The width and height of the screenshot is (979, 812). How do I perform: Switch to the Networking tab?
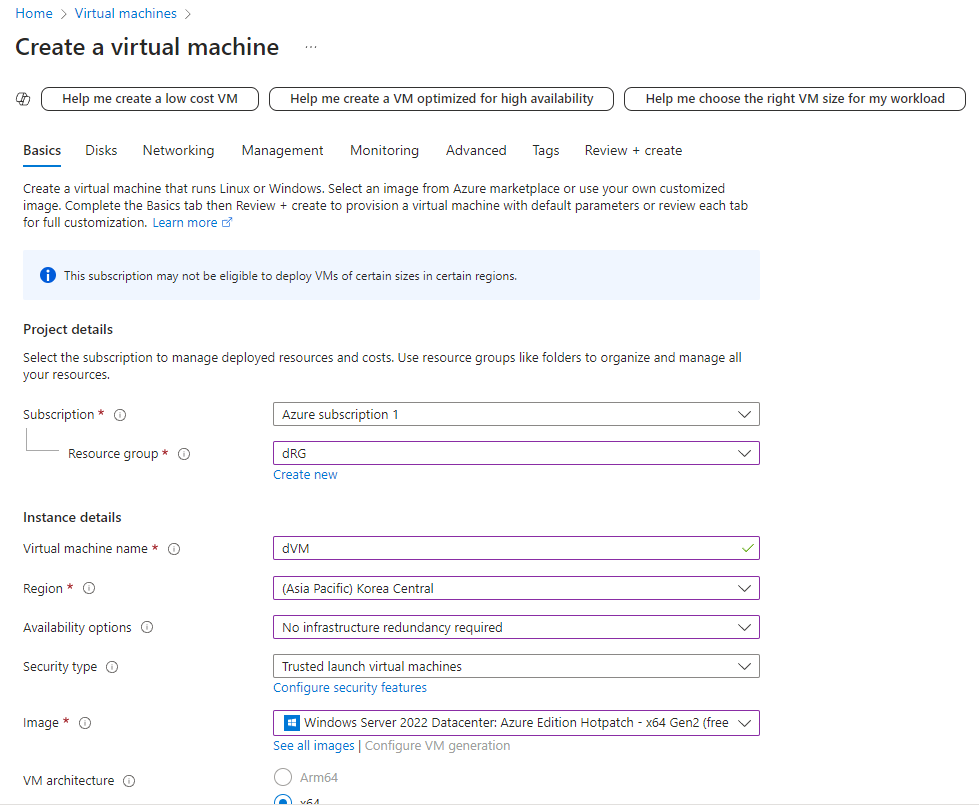tap(179, 150)
